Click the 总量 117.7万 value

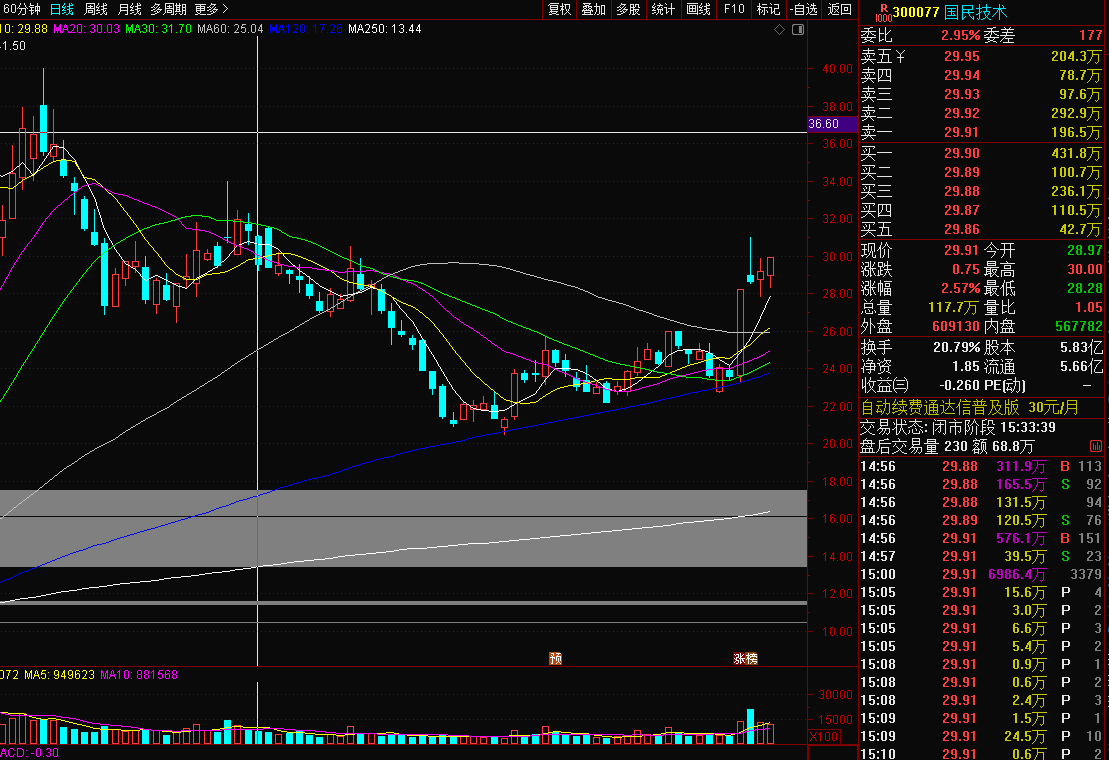click(953, 308)
